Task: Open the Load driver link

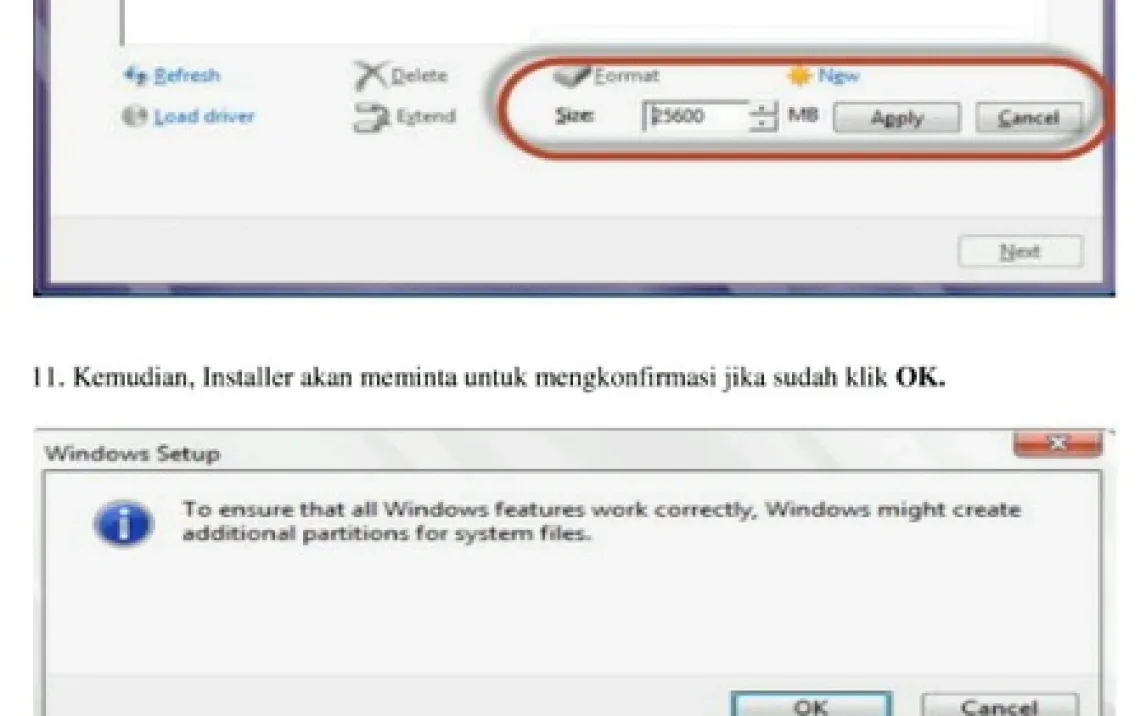Action: pos(204,116)
